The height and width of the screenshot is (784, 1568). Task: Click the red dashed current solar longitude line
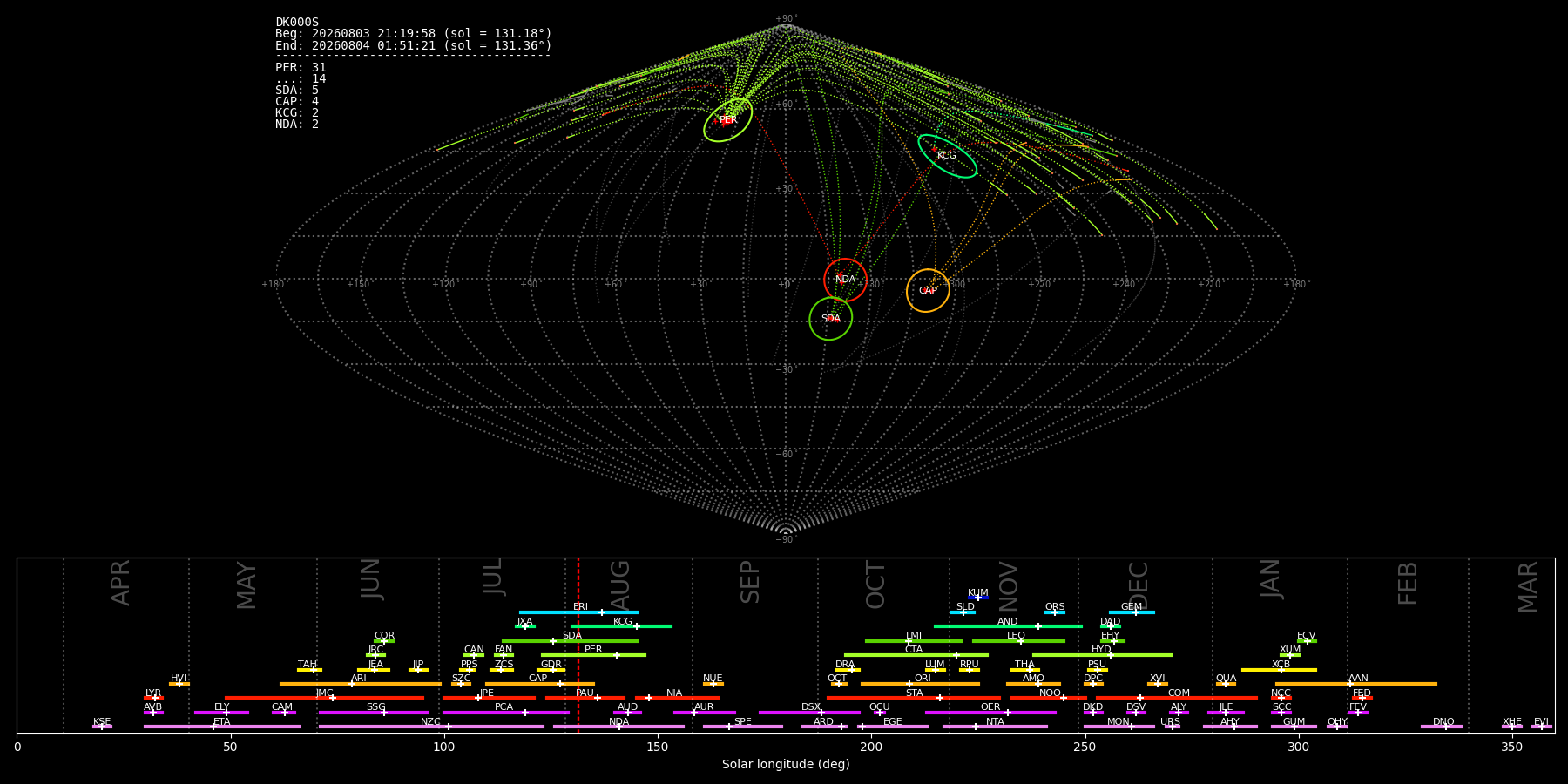pos(578,645)
